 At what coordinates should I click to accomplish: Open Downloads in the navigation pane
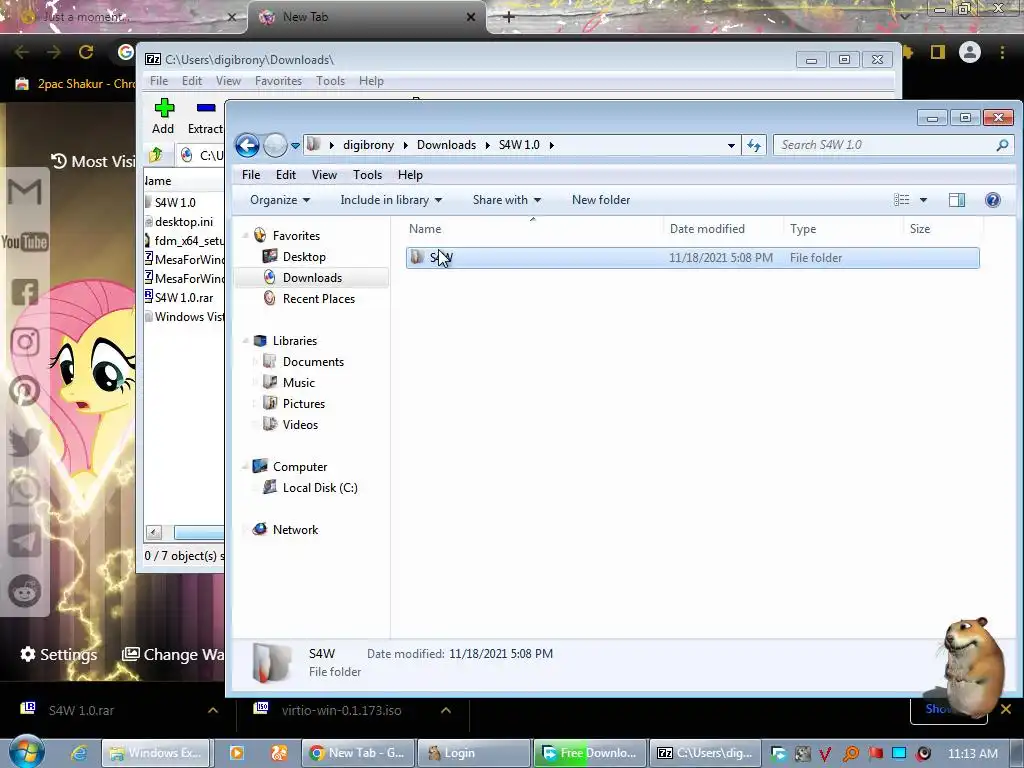(312, 278)
